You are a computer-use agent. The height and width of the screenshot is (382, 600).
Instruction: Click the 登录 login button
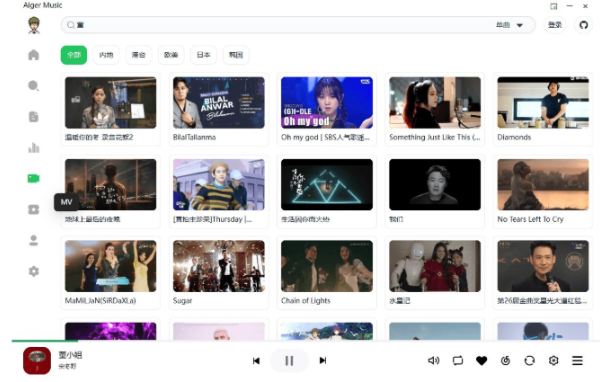coord(554,25)
